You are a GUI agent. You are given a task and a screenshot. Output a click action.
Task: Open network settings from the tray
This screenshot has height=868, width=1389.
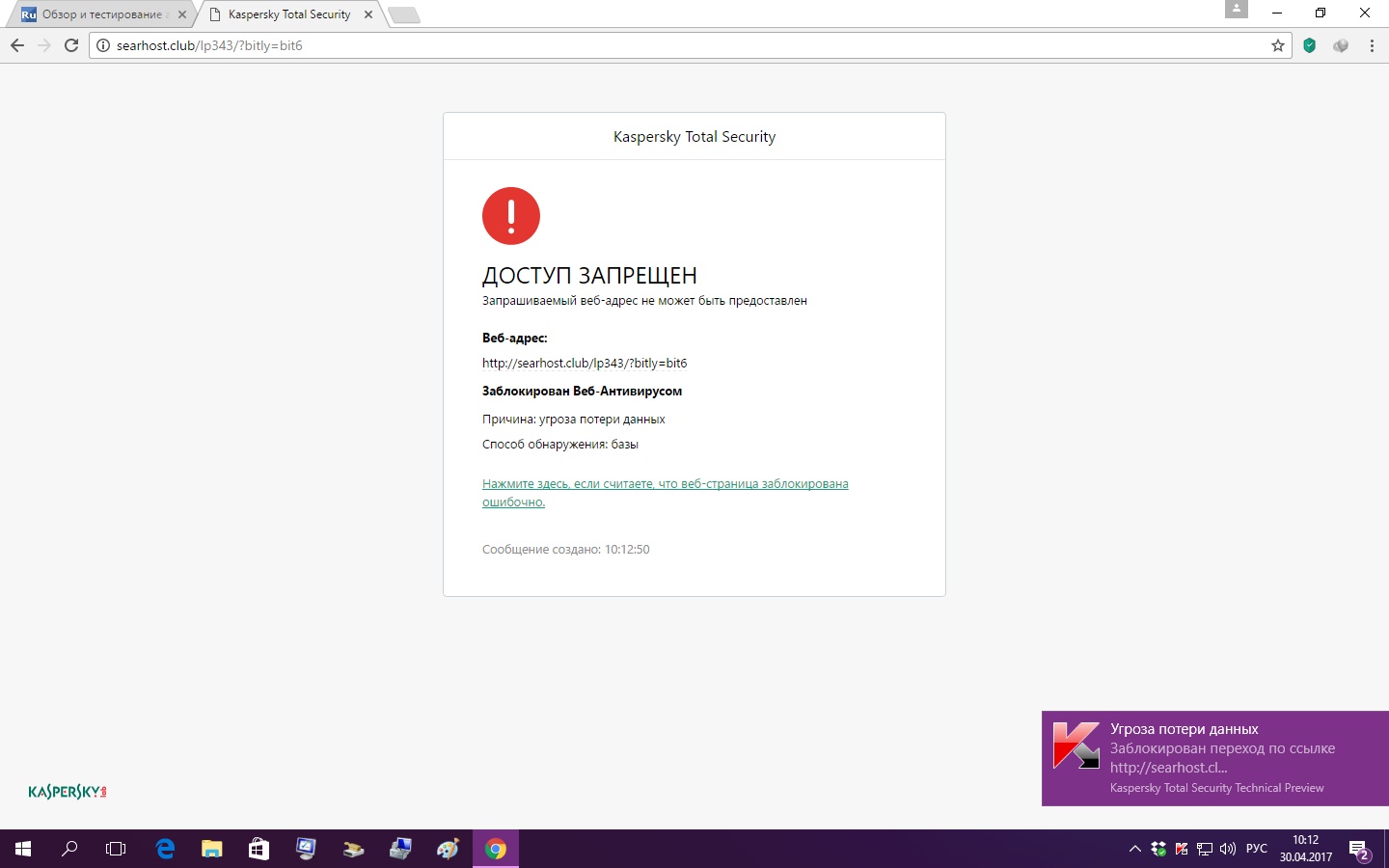tap(1205, 849)
